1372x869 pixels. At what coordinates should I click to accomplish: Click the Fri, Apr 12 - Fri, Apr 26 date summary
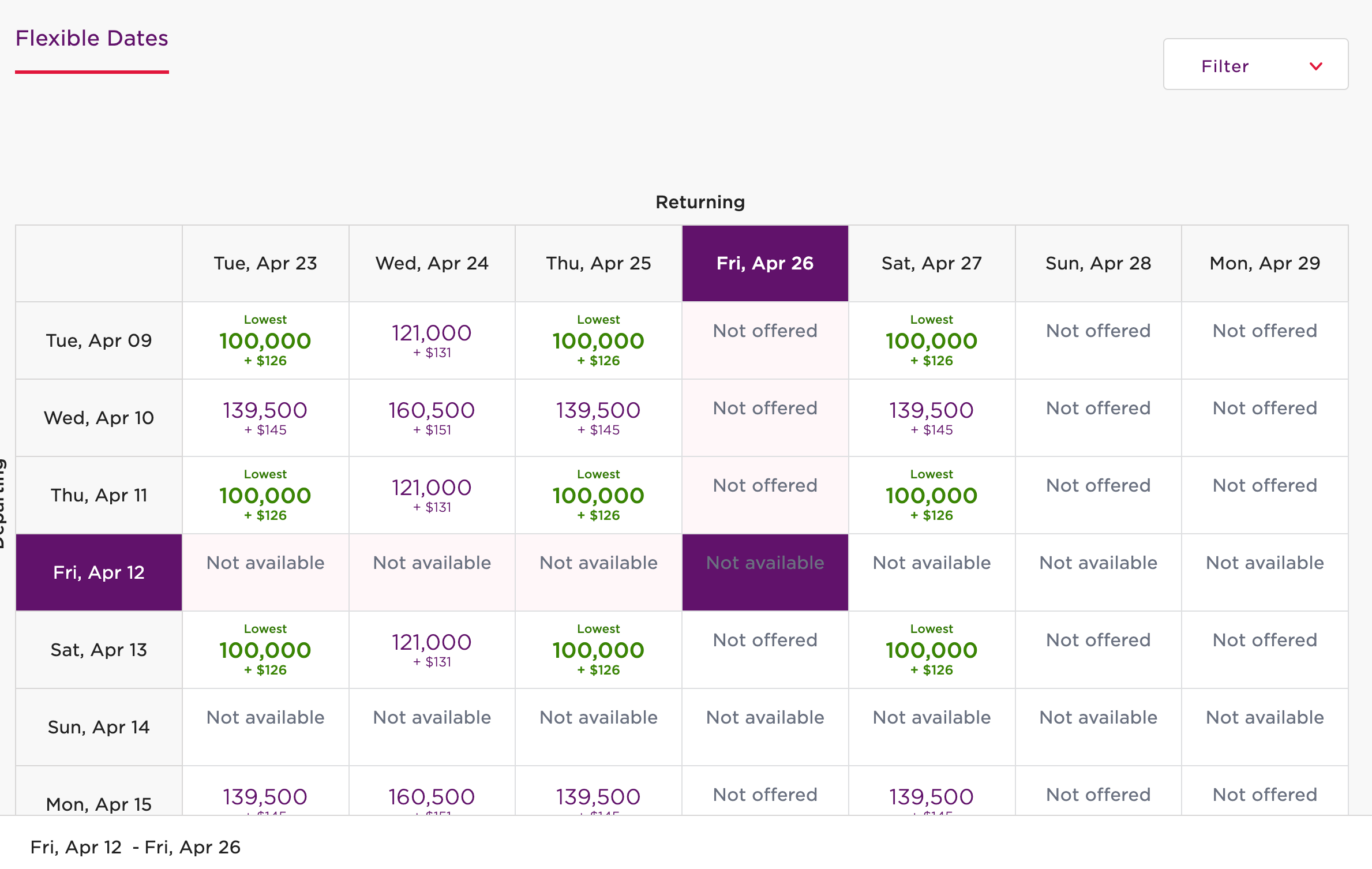(x=137, y=846)
